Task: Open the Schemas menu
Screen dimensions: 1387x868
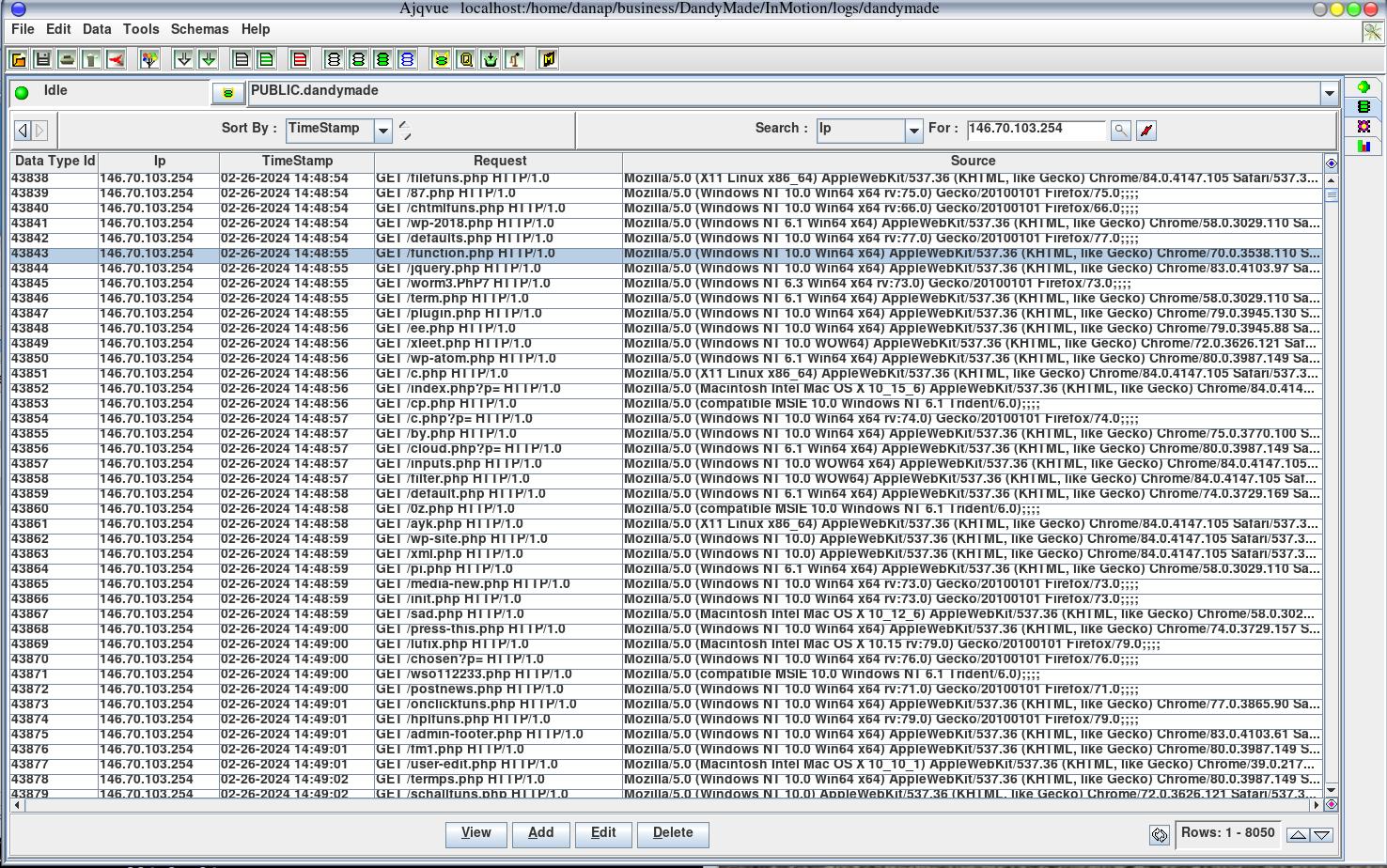Action: [199, 29]
